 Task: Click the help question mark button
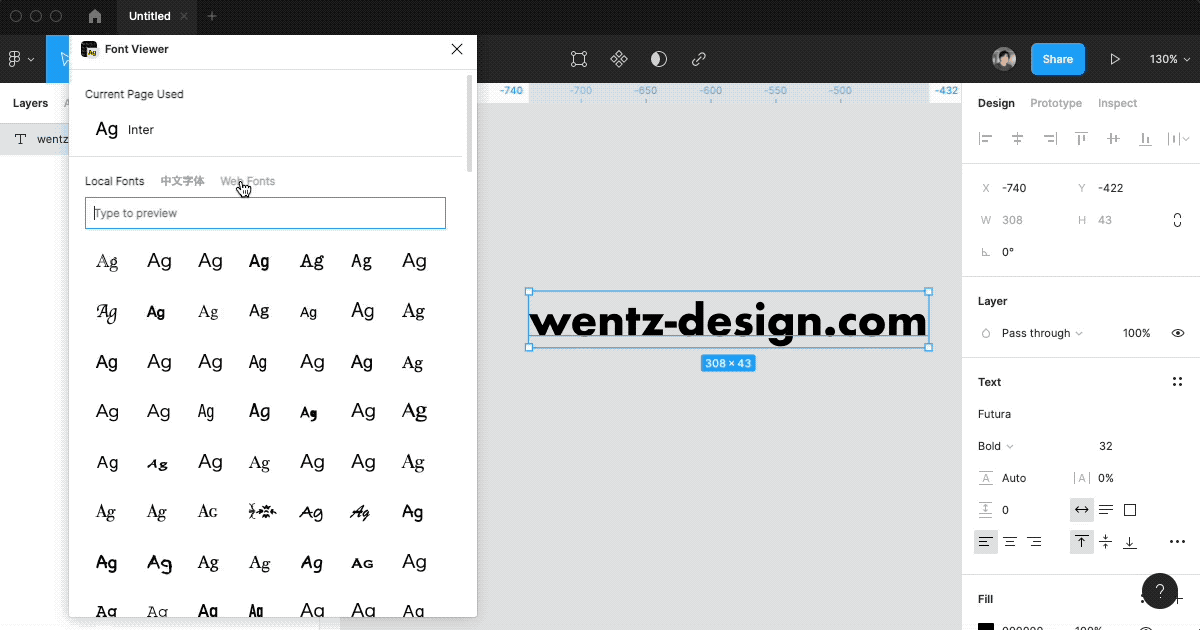pos(1160,591)
